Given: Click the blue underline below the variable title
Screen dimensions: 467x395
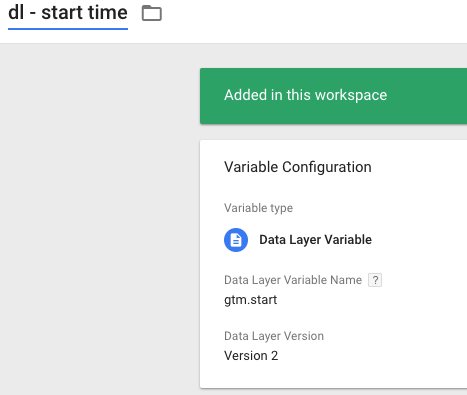Looking at the screenshot, I should 68,29.
